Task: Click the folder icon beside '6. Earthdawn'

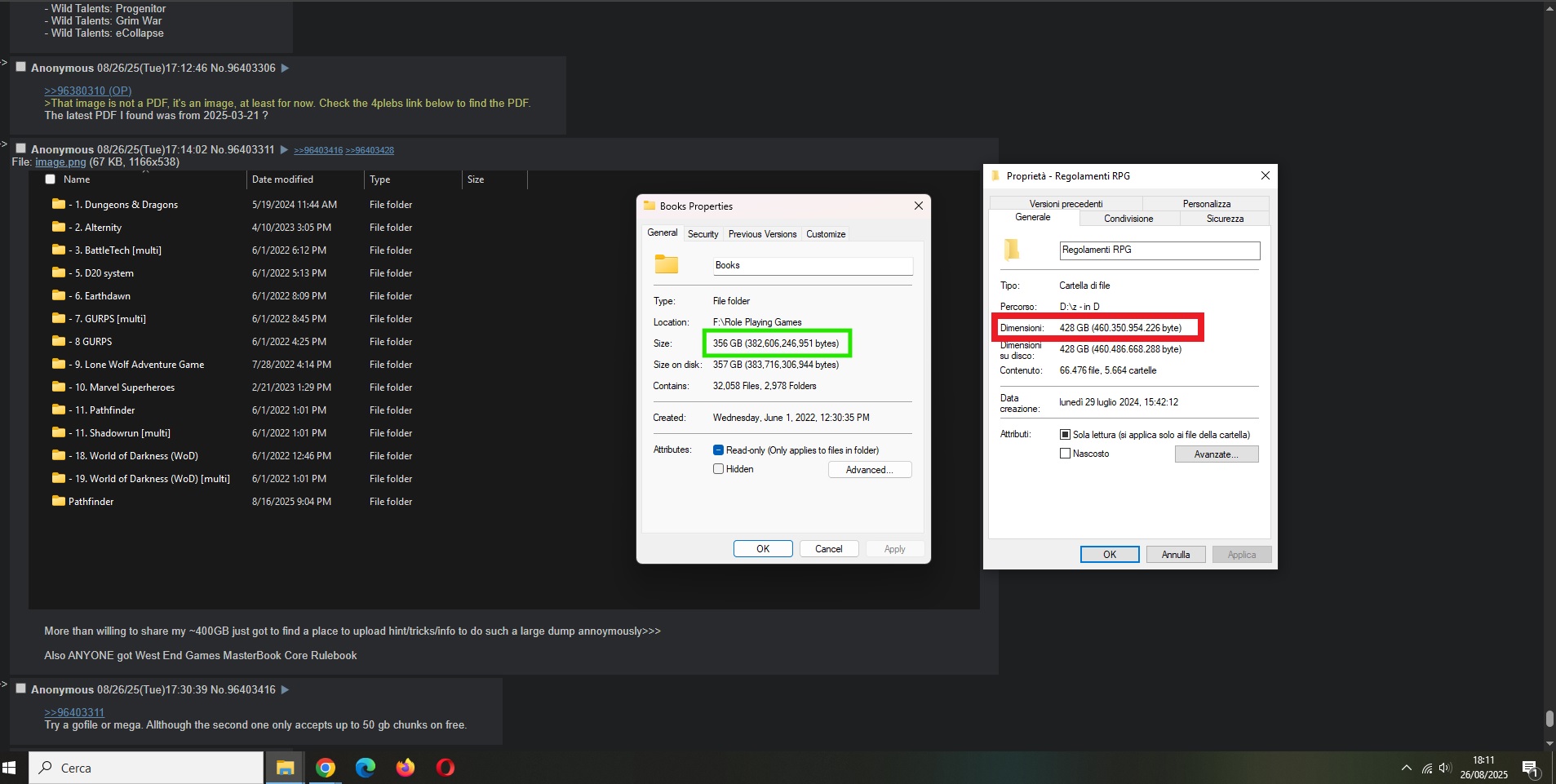Action: [x=59, y=295]
